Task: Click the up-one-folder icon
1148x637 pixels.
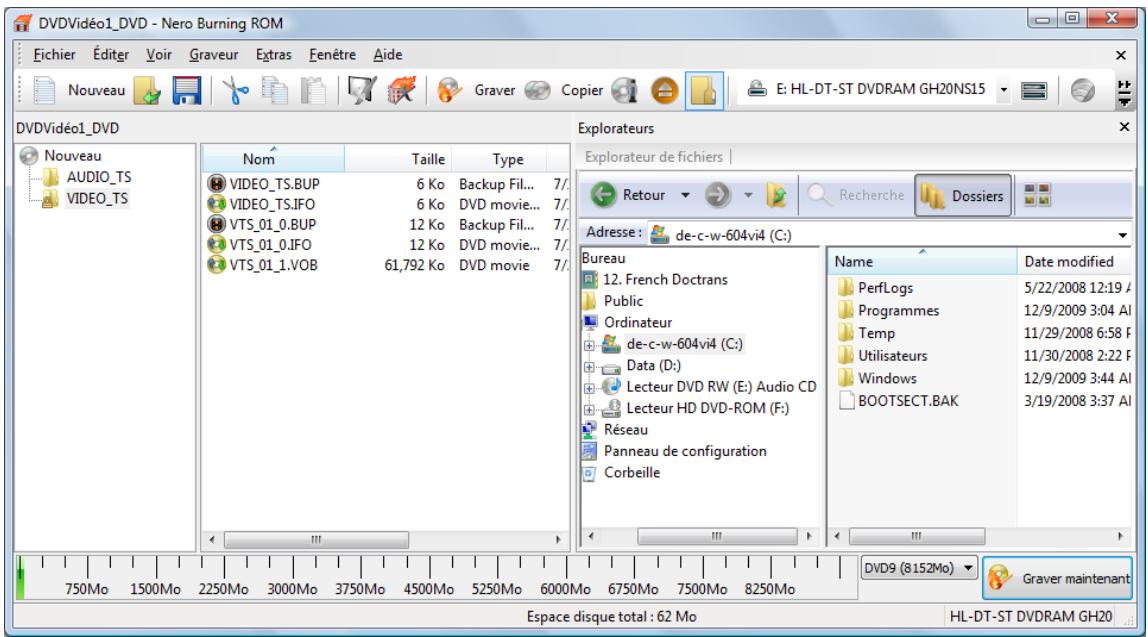Action: 776,195
